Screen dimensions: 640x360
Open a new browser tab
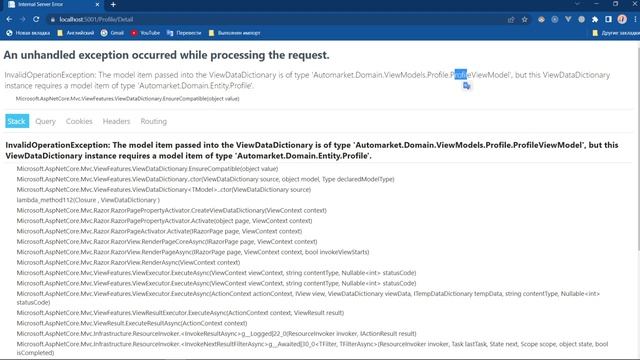pyautogui.click(x=113, y=4)
